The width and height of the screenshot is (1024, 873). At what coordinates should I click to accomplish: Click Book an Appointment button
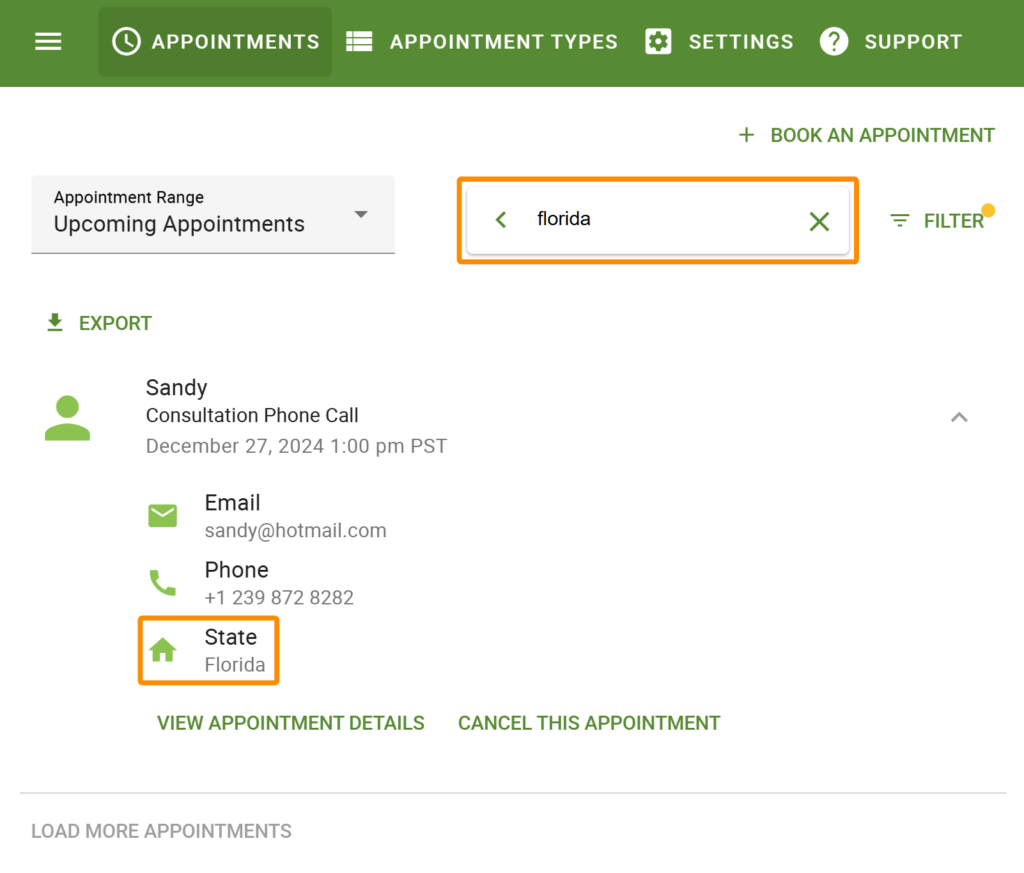coord(867,135)
